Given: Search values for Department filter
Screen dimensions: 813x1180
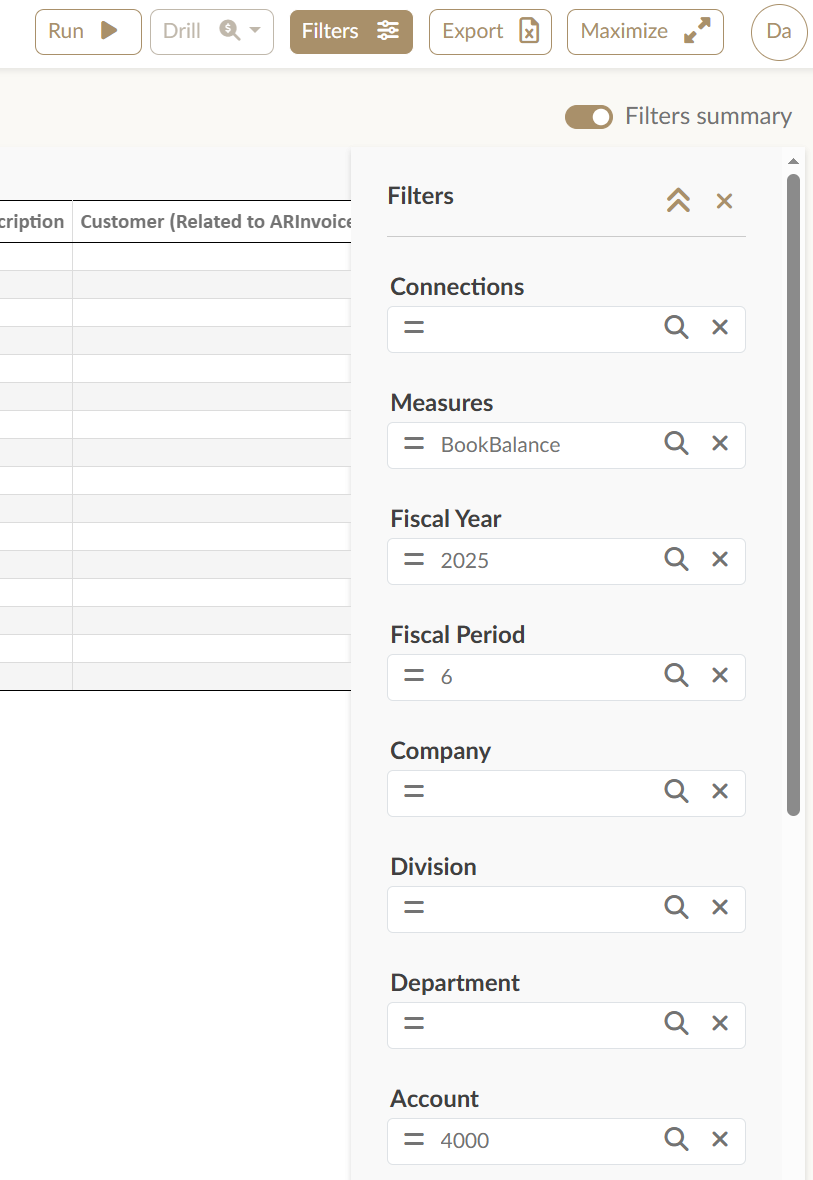Looking at the screenshot, I should tap(676, 1023).
